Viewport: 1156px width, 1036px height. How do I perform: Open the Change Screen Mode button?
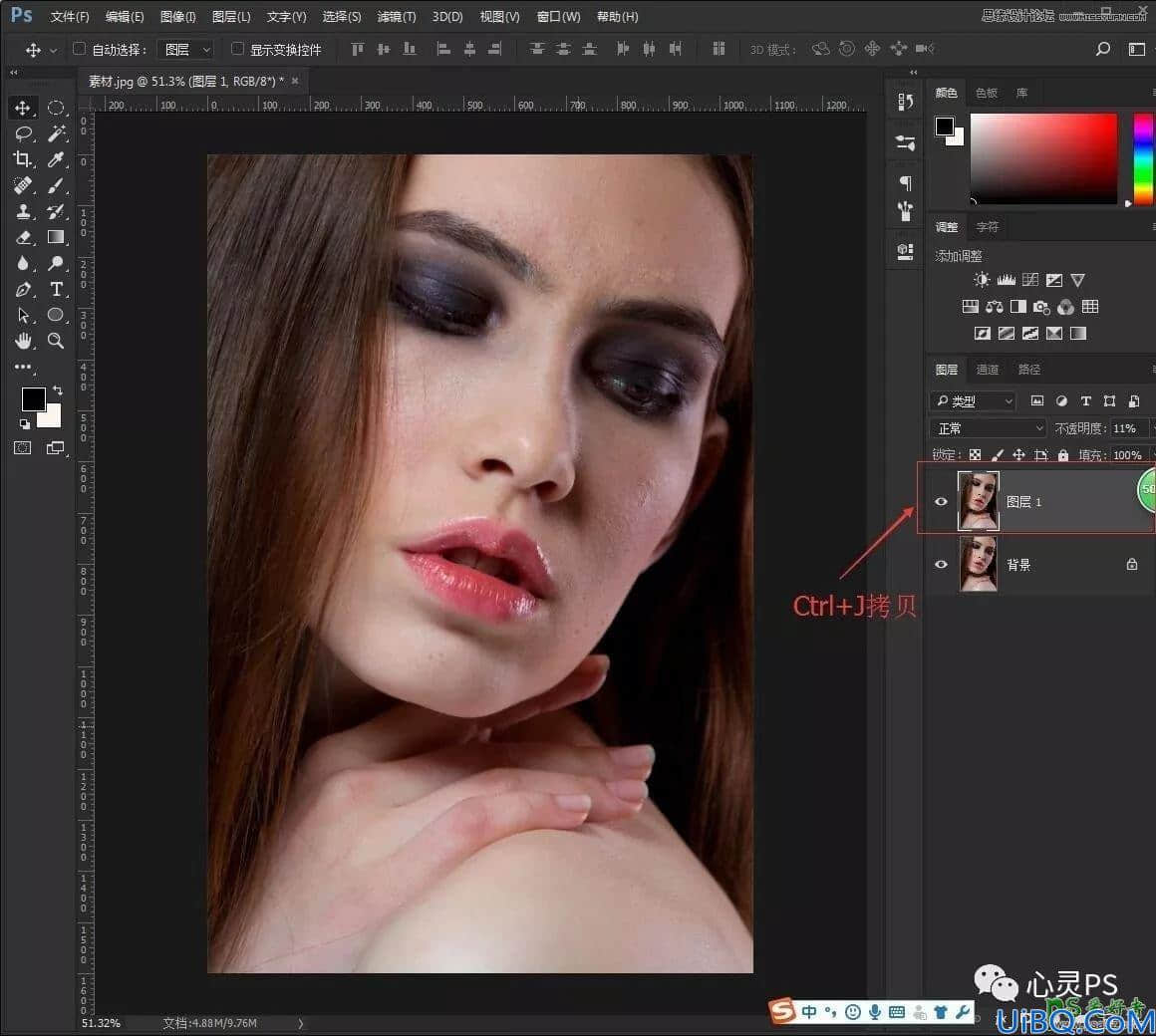tap(55, 448)
